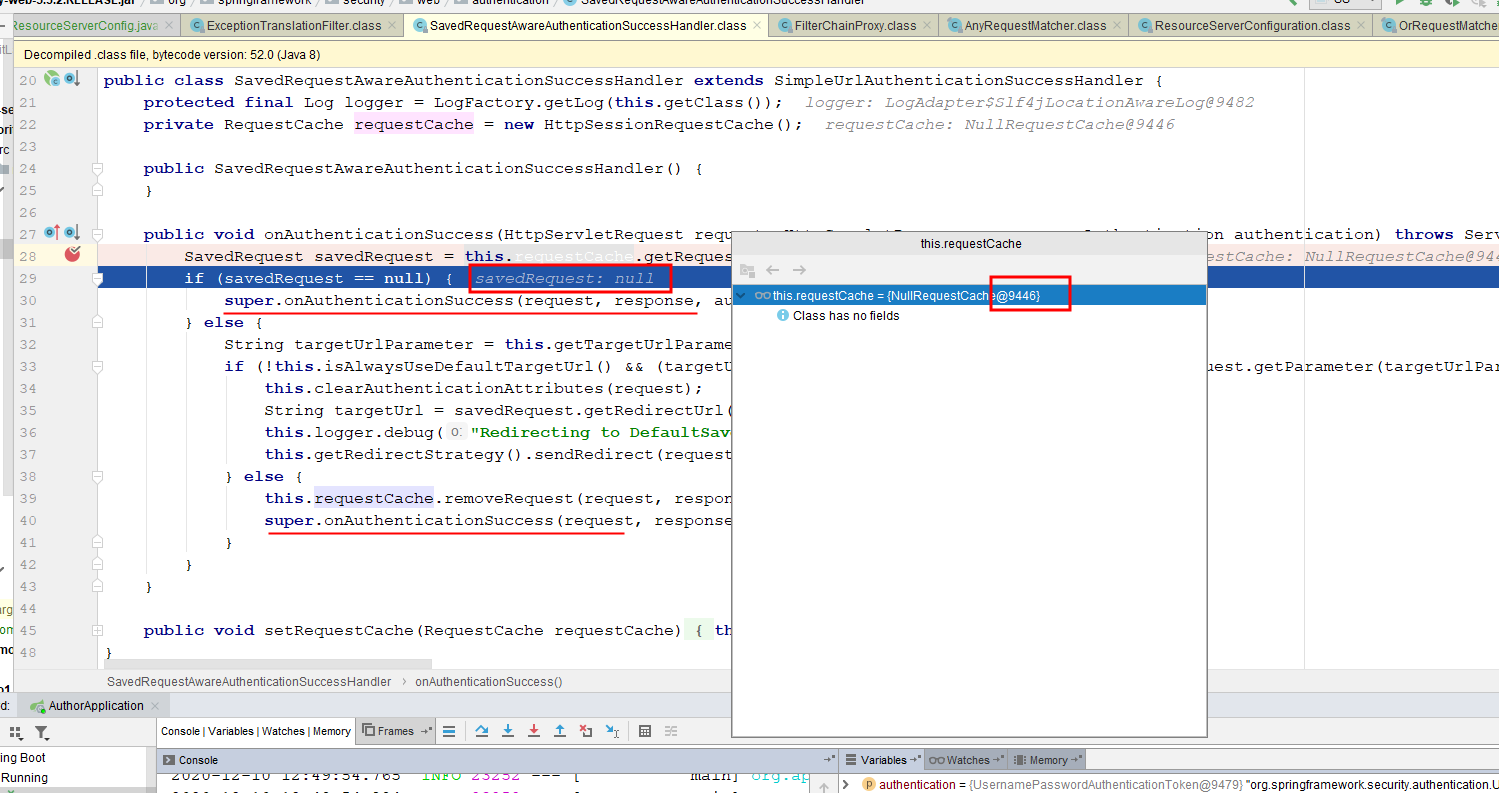This screenshot has height=793, width=1499.
Task: Click the this.requestCache popup title bar
Action: 970,243
